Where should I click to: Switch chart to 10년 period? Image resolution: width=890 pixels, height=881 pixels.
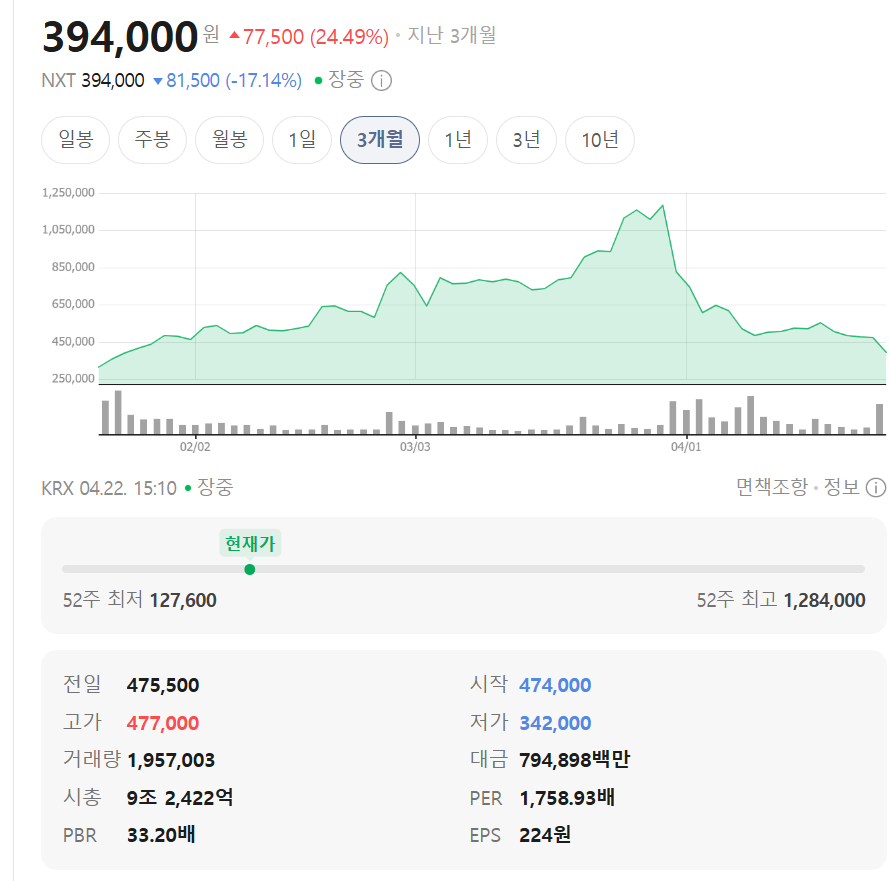tap(600, 140)
